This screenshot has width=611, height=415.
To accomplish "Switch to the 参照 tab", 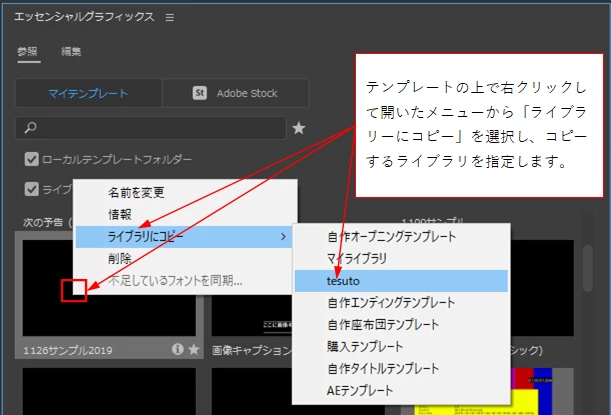I will pyautogui.click(x=28, y=51).
